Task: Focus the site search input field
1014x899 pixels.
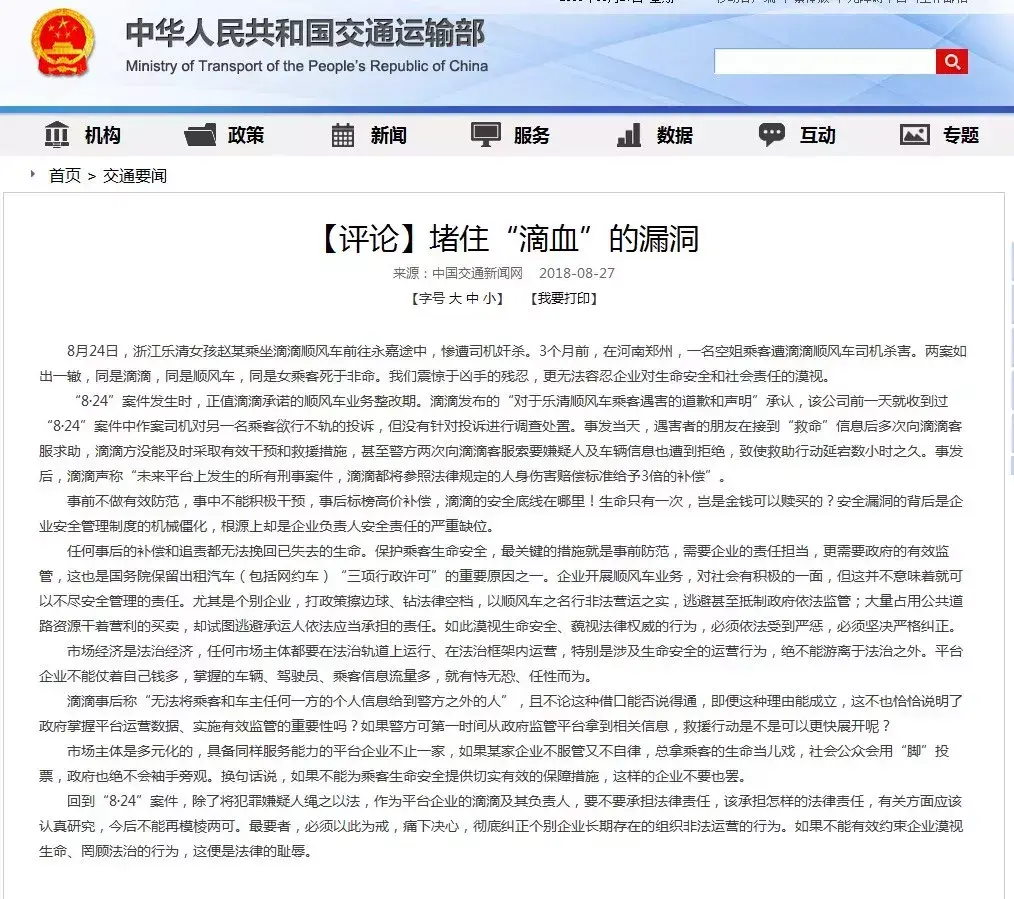Action: (825, 61)
